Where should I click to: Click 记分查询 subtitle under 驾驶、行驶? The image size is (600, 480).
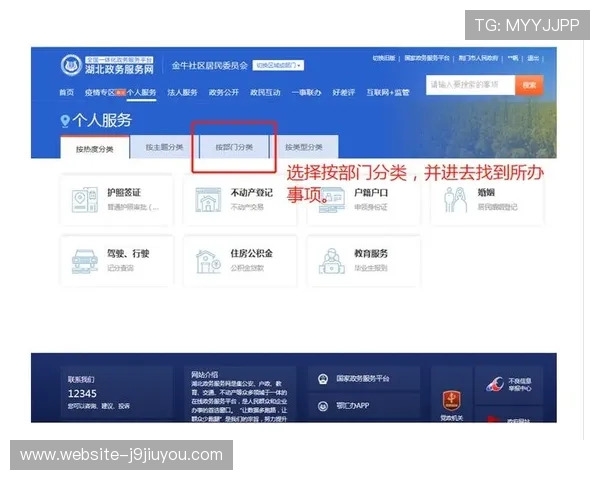click(x=121, y=268)
